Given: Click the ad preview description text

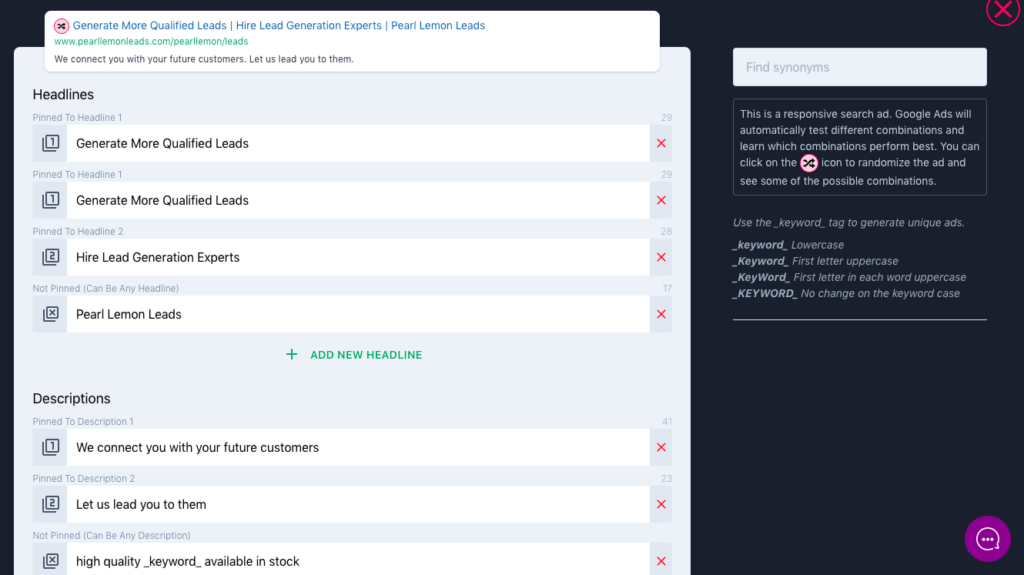Looking at the screenshot, I should click(204, 59).
